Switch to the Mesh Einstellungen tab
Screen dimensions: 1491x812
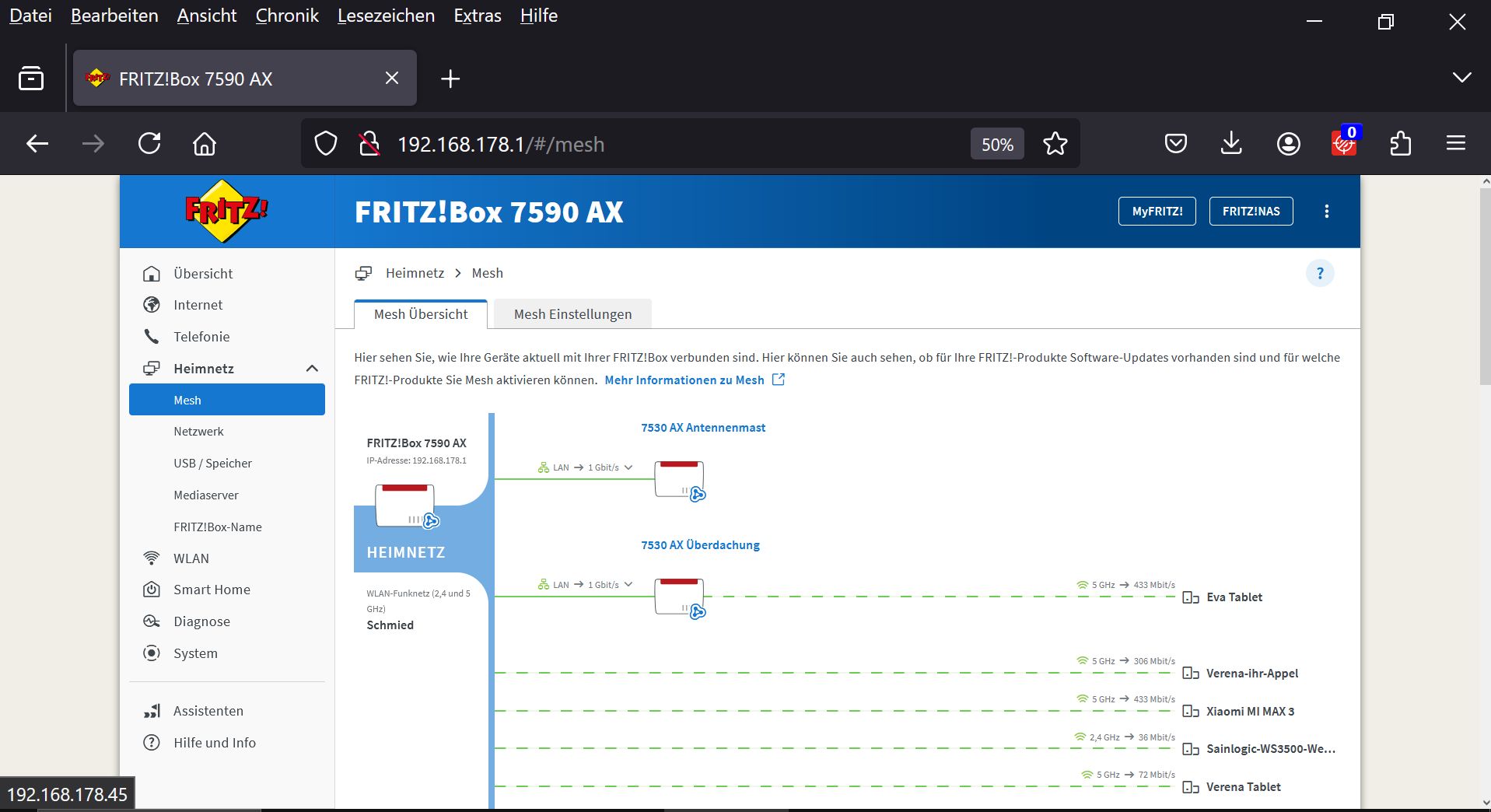tap(572, 314)
